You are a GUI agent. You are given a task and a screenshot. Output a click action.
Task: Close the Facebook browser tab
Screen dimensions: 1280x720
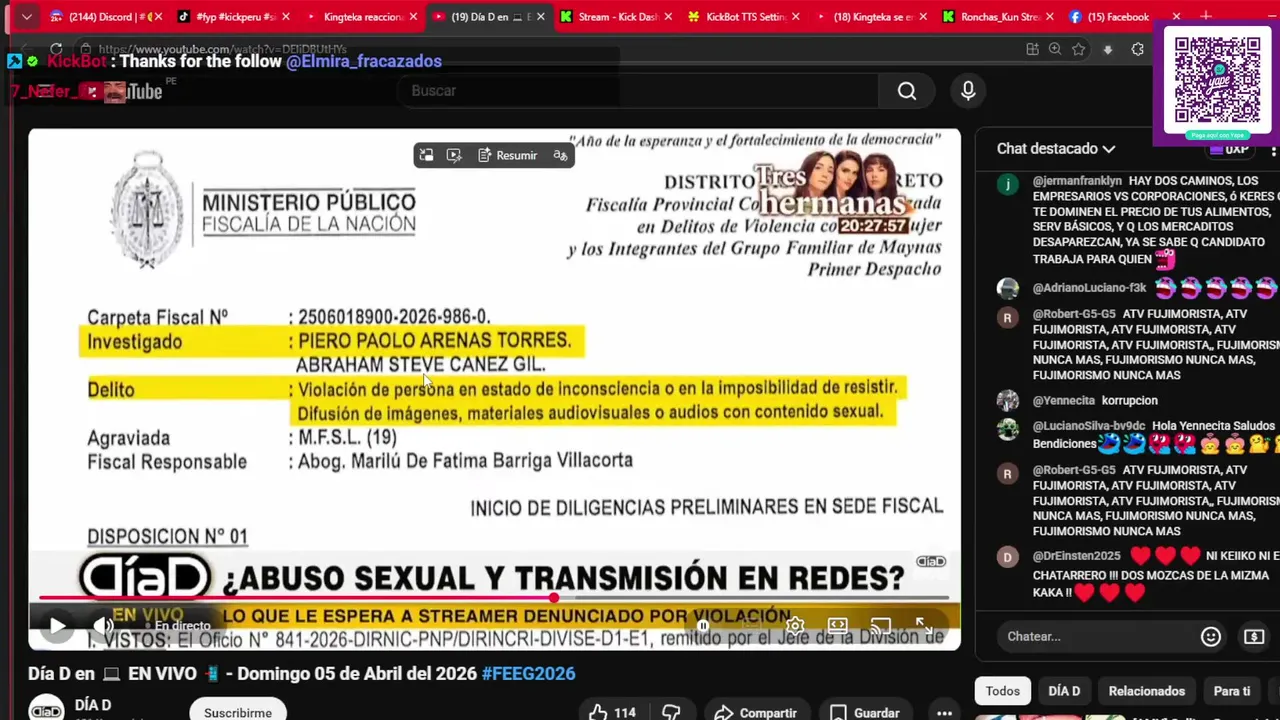tap(1176, 17)
